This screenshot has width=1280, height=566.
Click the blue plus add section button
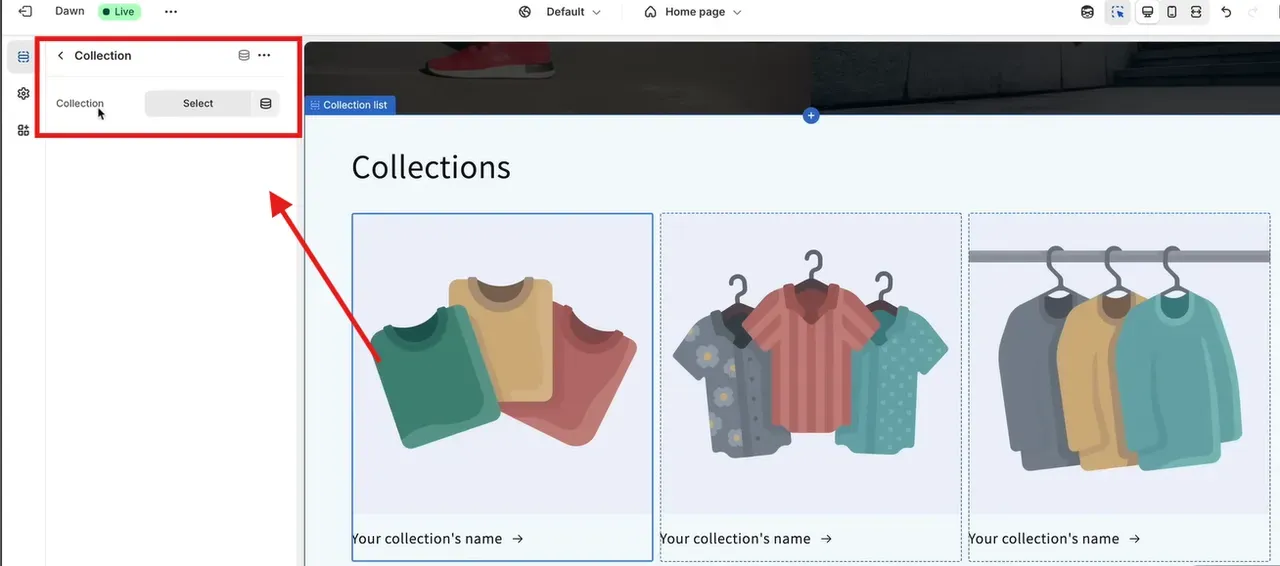(x=811, y=116)
